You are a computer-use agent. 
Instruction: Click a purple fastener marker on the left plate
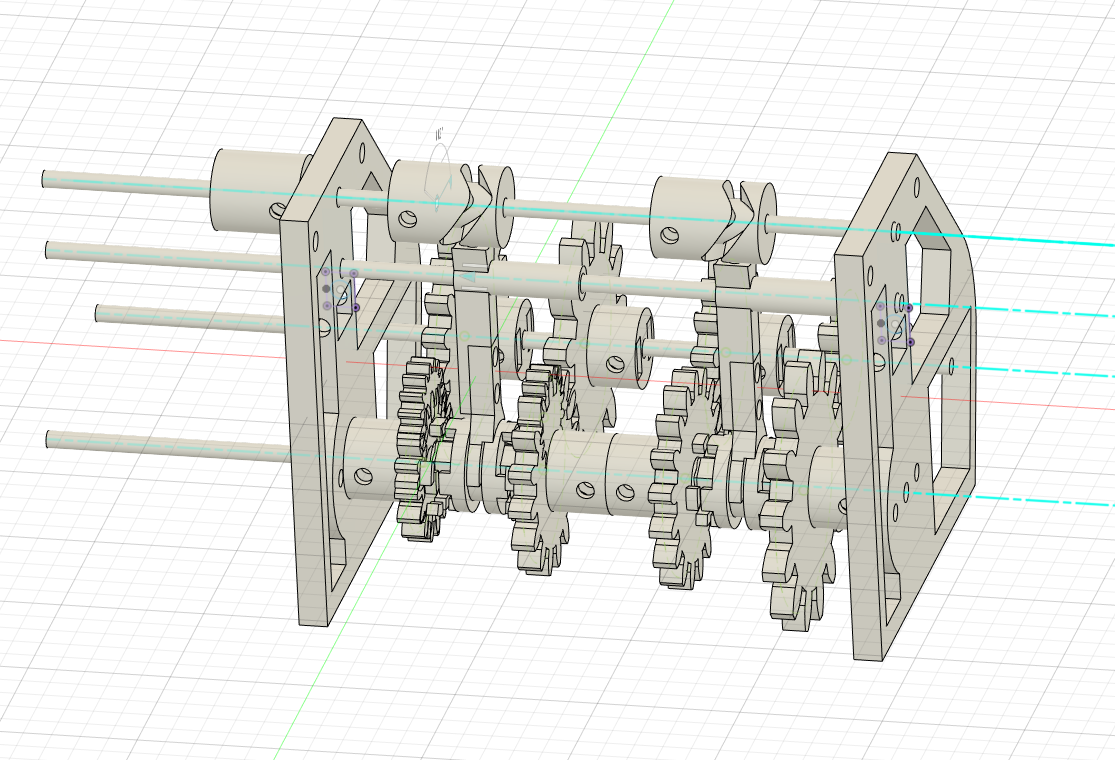point(326,272)
